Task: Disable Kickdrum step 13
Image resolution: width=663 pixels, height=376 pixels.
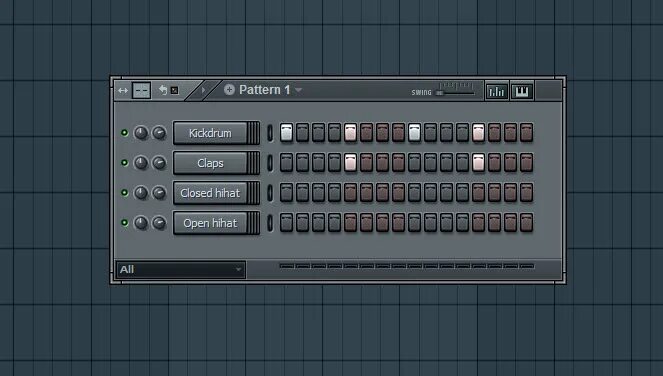Action: click(478, 132)
